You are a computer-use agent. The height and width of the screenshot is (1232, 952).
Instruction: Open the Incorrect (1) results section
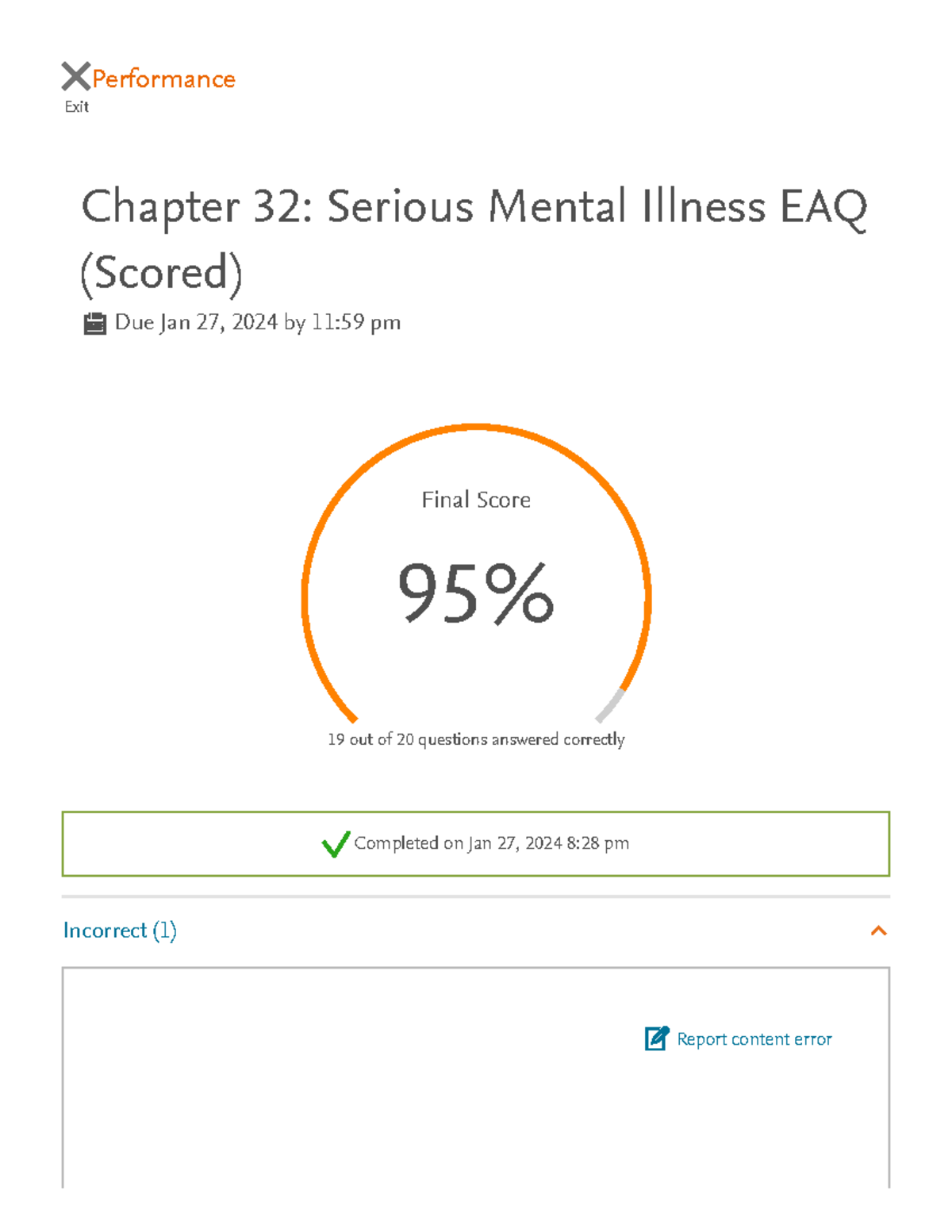coord(121,931)
